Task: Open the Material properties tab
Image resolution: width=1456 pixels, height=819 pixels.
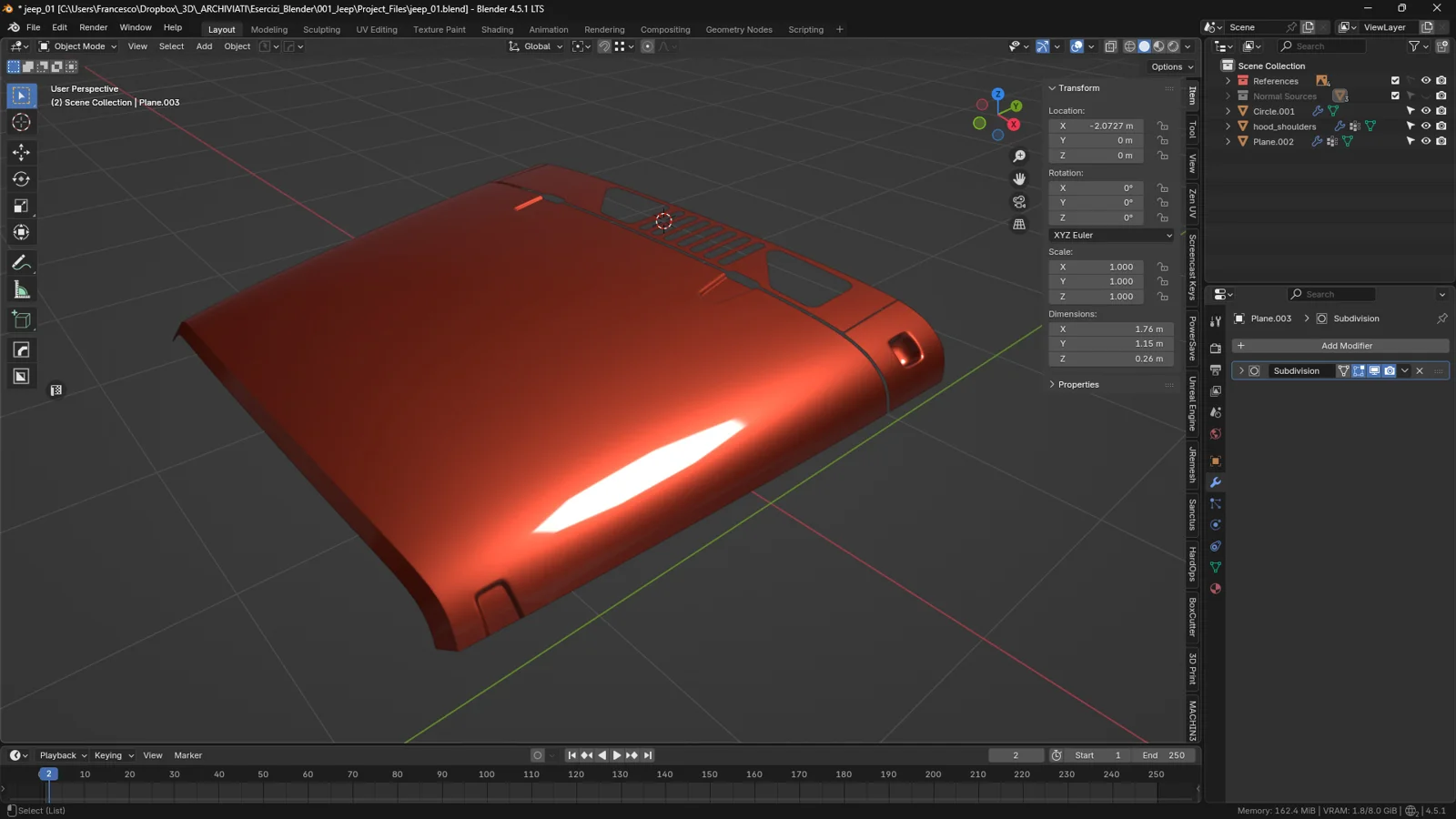Action: [1216, 589]
